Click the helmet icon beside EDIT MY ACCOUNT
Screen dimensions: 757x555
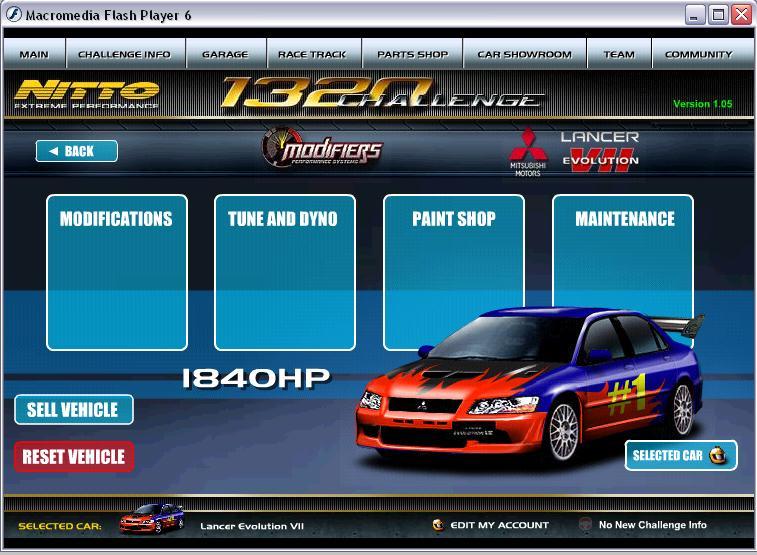438,525
